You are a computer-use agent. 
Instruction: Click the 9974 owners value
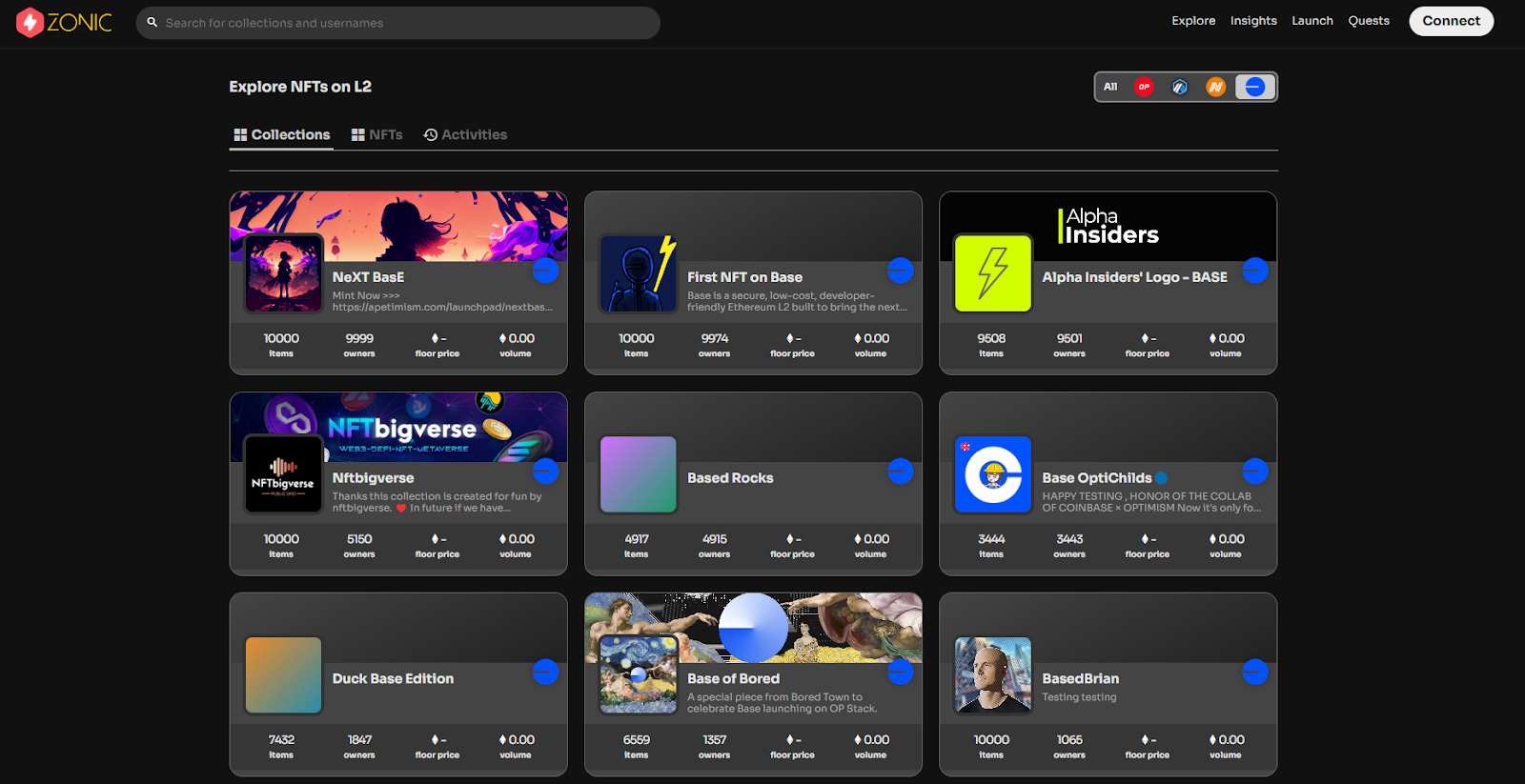(714, 338)
